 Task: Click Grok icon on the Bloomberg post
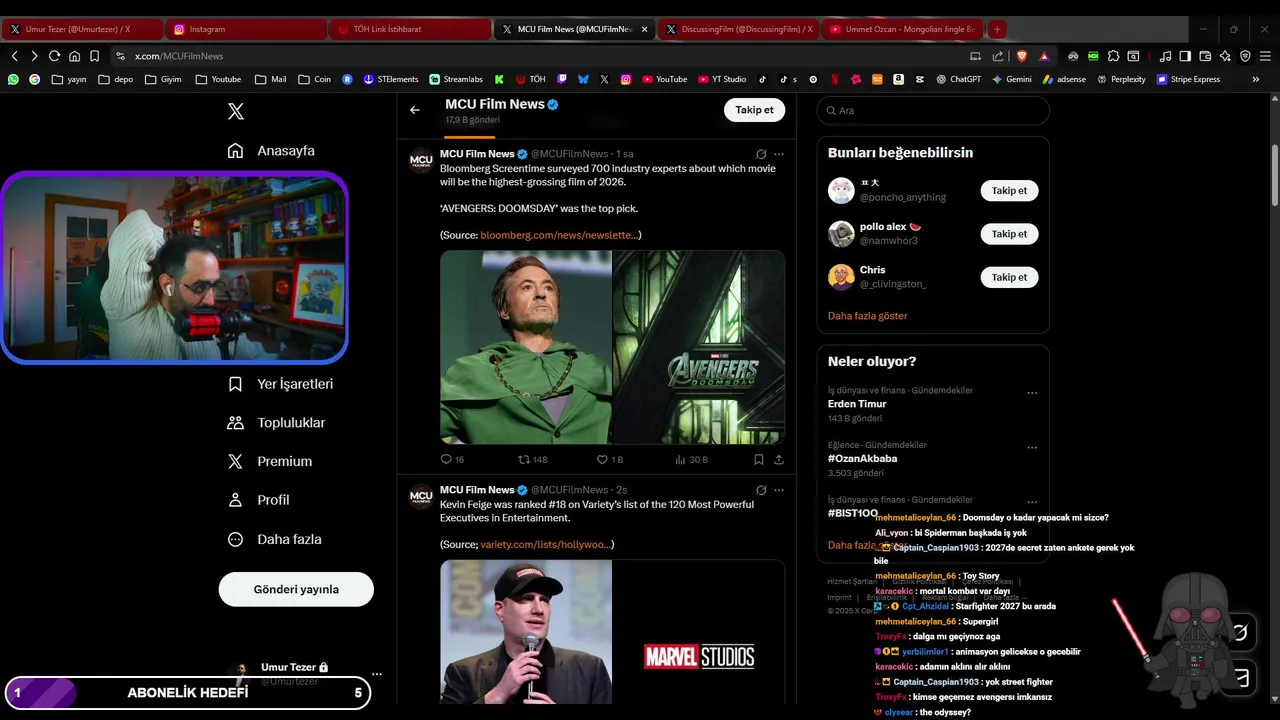(x=761, y=154)
